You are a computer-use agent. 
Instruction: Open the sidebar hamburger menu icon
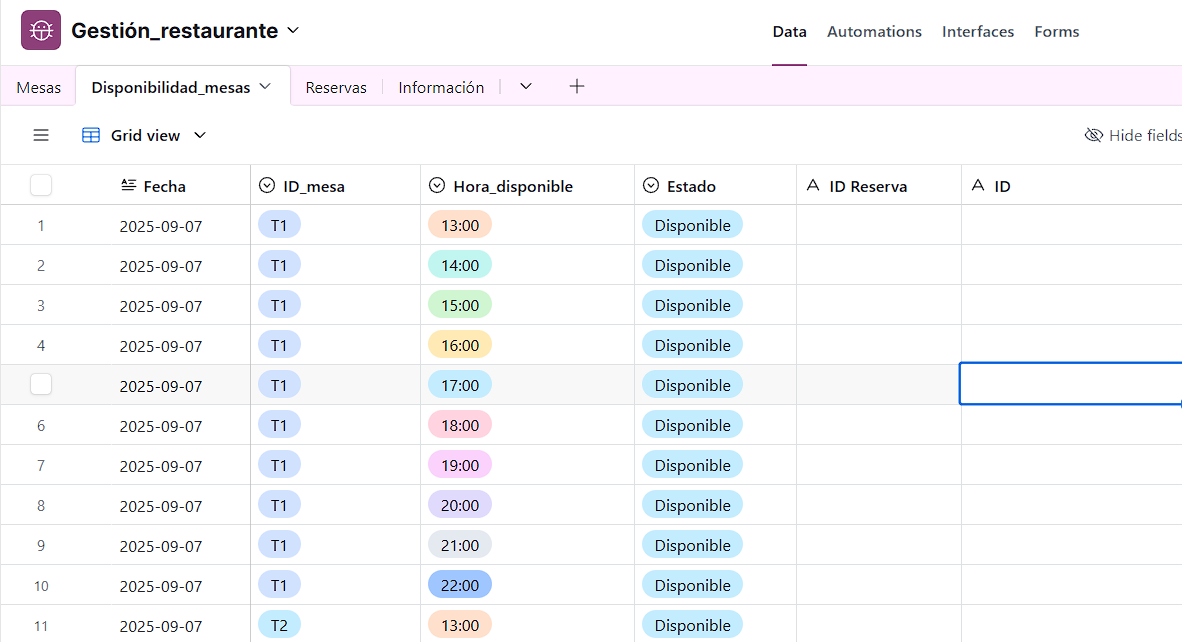[41, 135]
